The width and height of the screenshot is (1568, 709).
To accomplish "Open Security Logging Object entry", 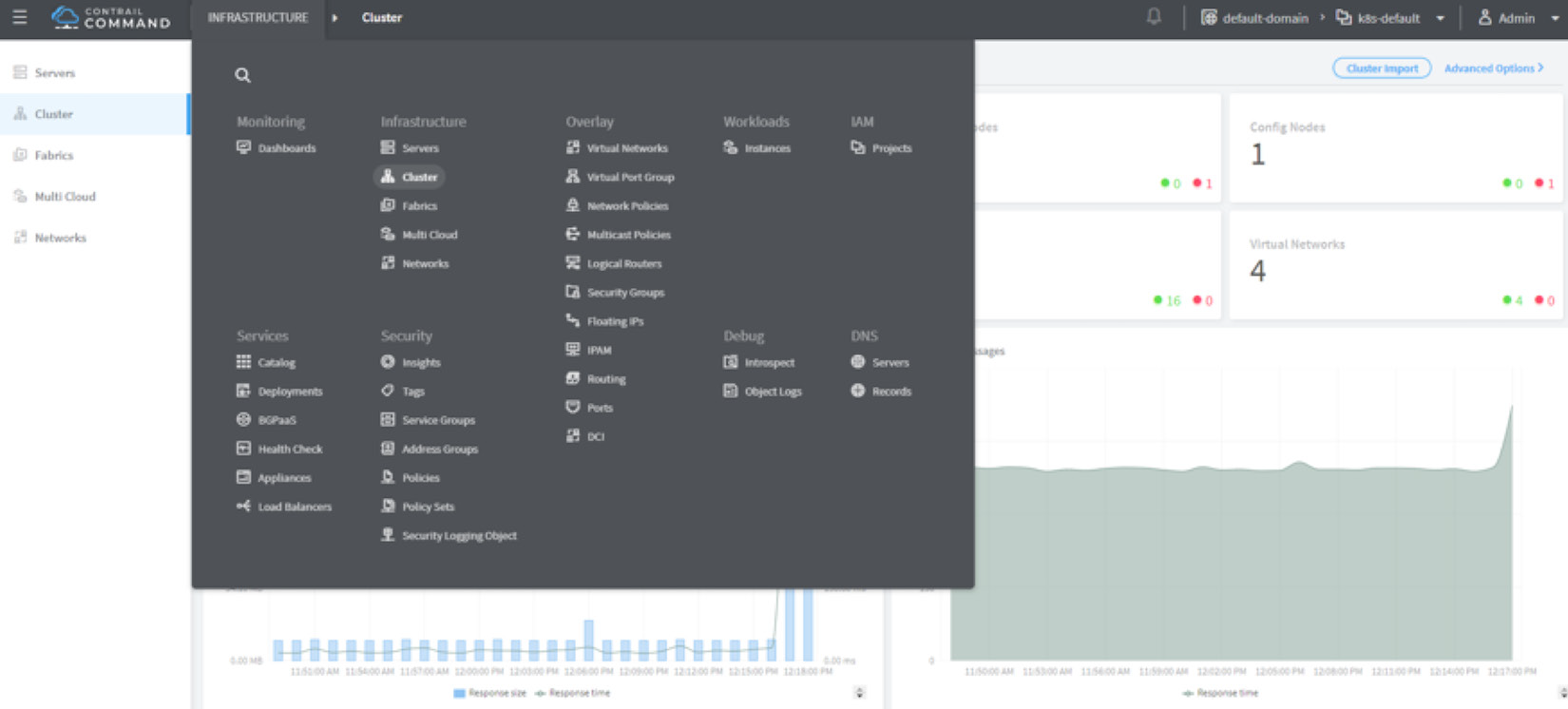I will pos(449,535).
